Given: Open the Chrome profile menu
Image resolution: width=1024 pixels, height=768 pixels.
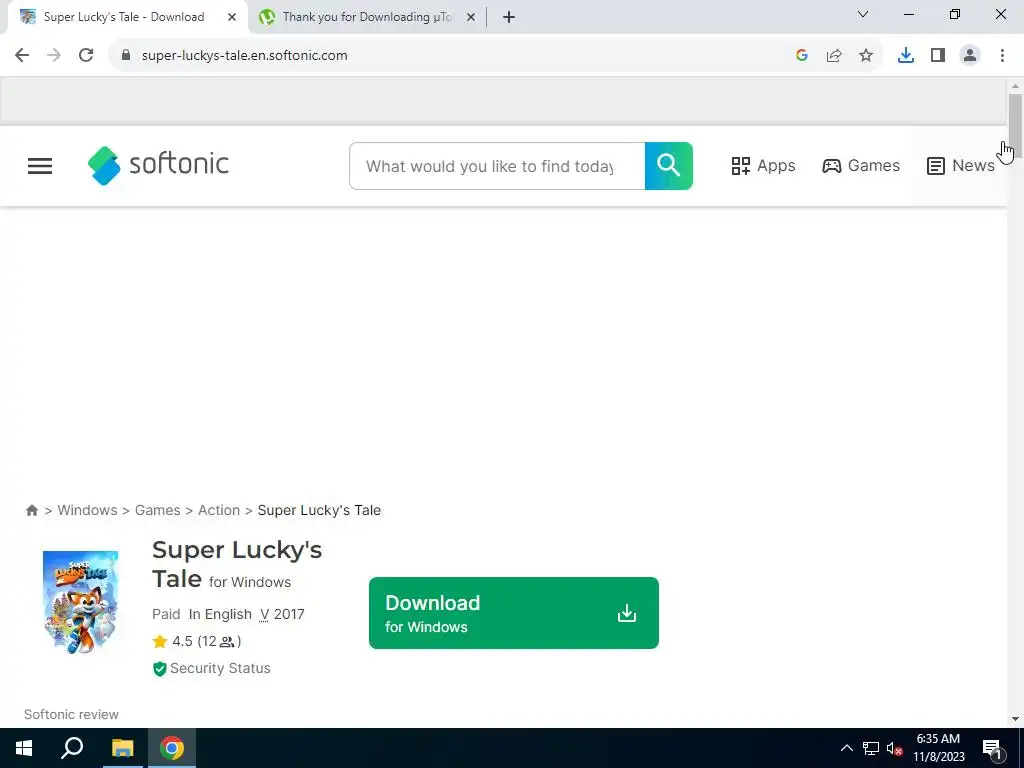Looking at the screenshot, I should click(970, 56).
